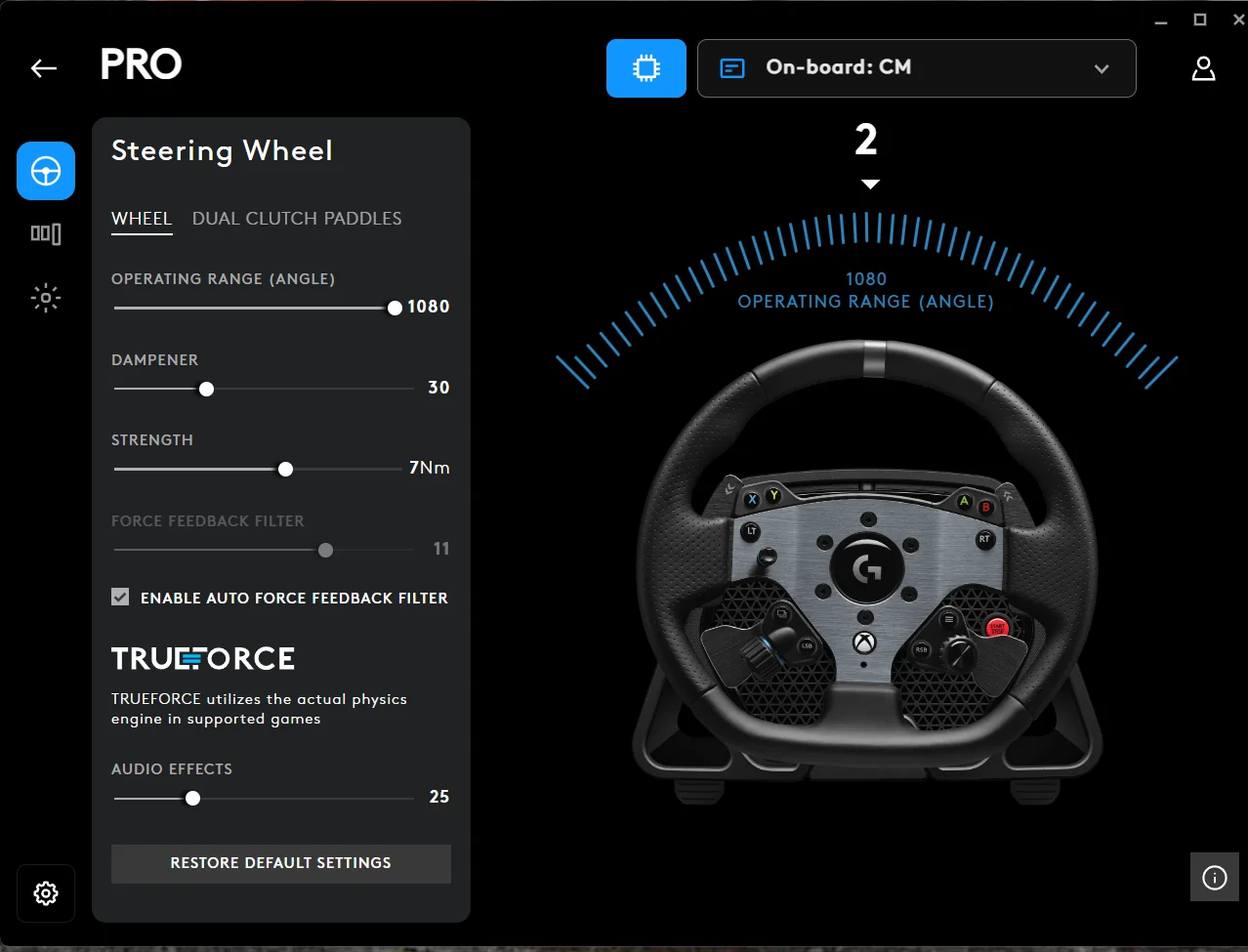
Task: Click the ENABLE AUTO FORCE FEEDBACK FILTER label
Action: tap(294, 598)
